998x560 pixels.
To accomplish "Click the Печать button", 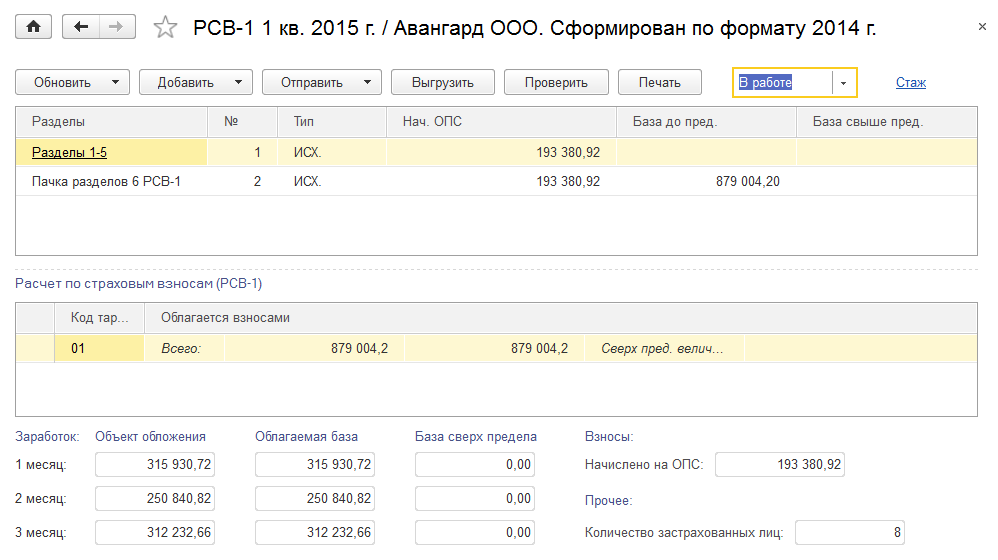I will 659,82.
